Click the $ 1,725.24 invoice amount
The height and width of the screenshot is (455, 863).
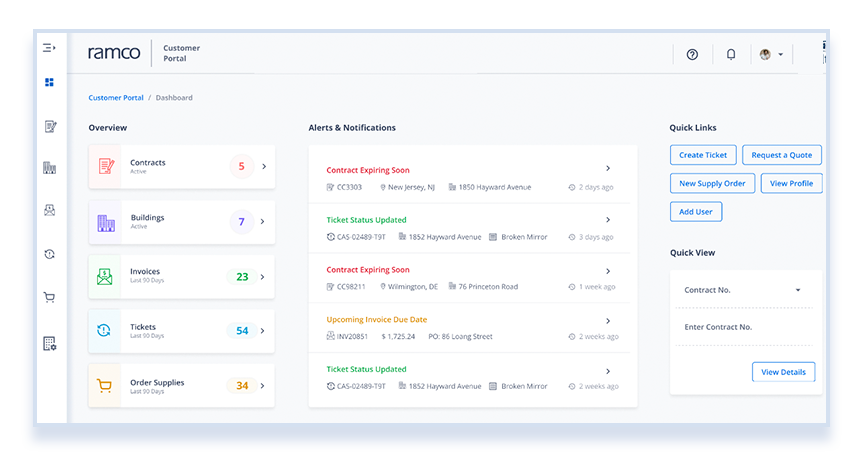click(398, 336)
